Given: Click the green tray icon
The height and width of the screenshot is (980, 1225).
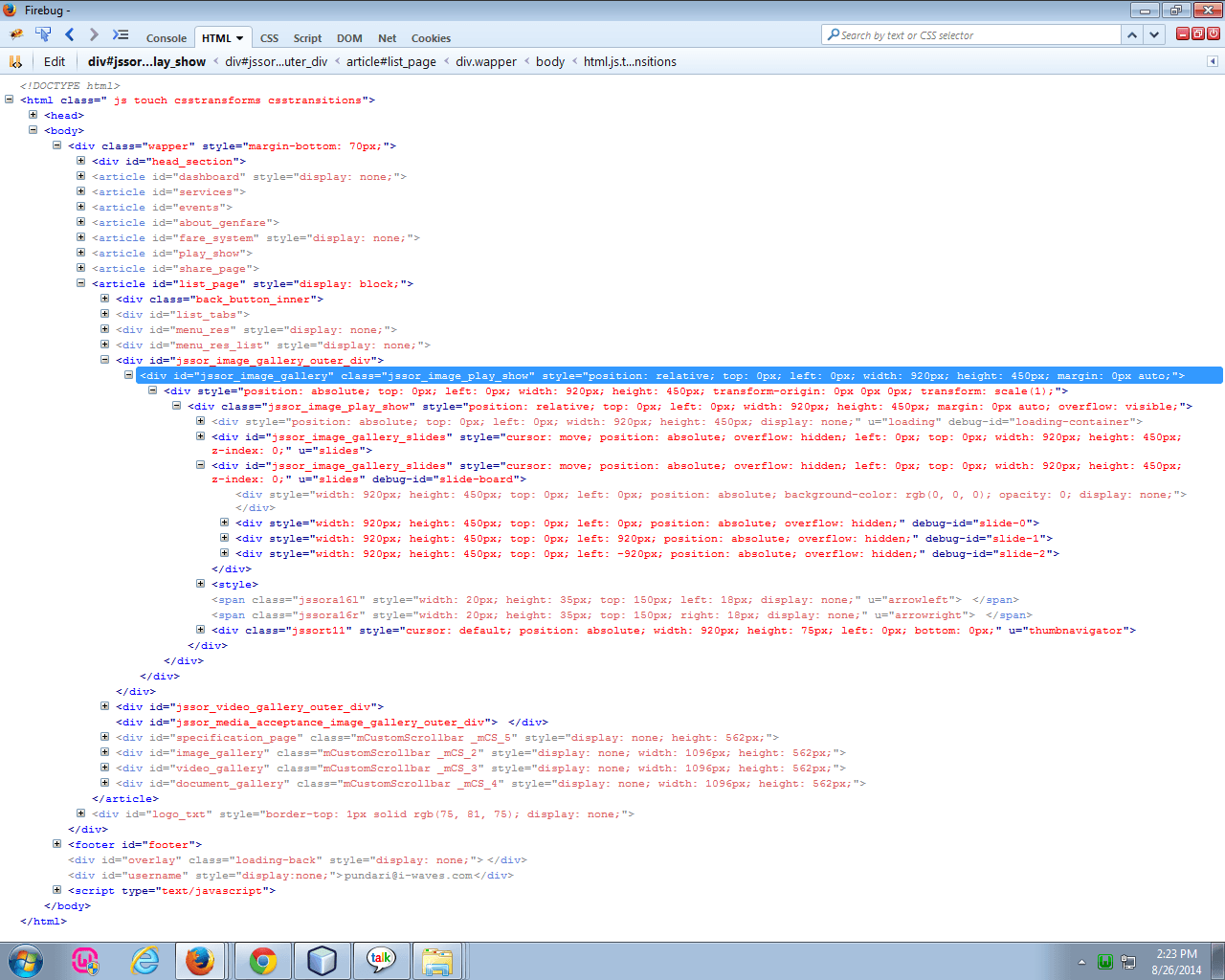Looking at the screenshot, I should (1105, 962).
